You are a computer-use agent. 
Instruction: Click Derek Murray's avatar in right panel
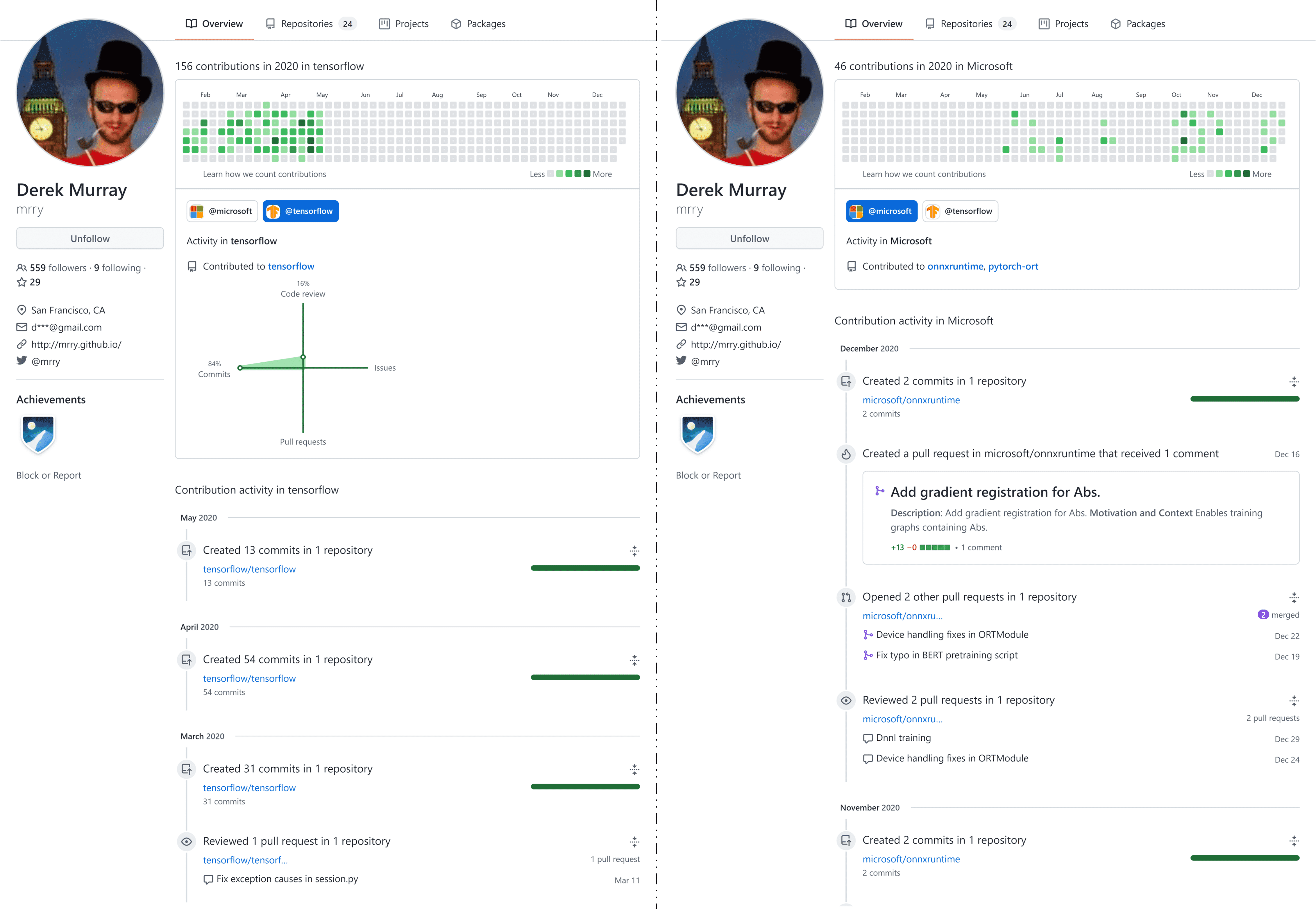click(749, 93)
